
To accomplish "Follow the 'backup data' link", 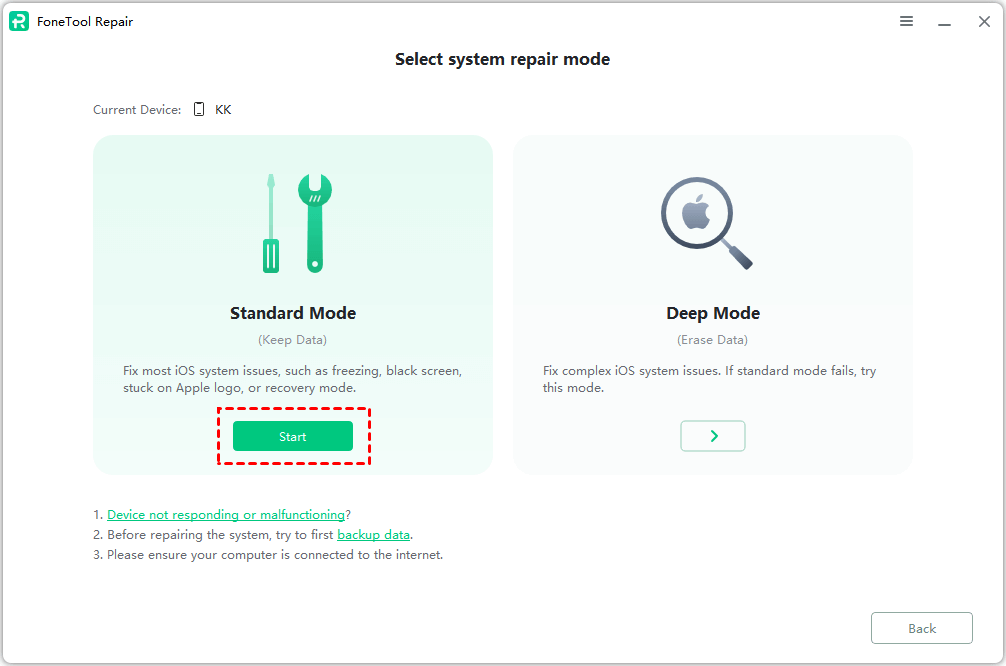I will [373, 535].
